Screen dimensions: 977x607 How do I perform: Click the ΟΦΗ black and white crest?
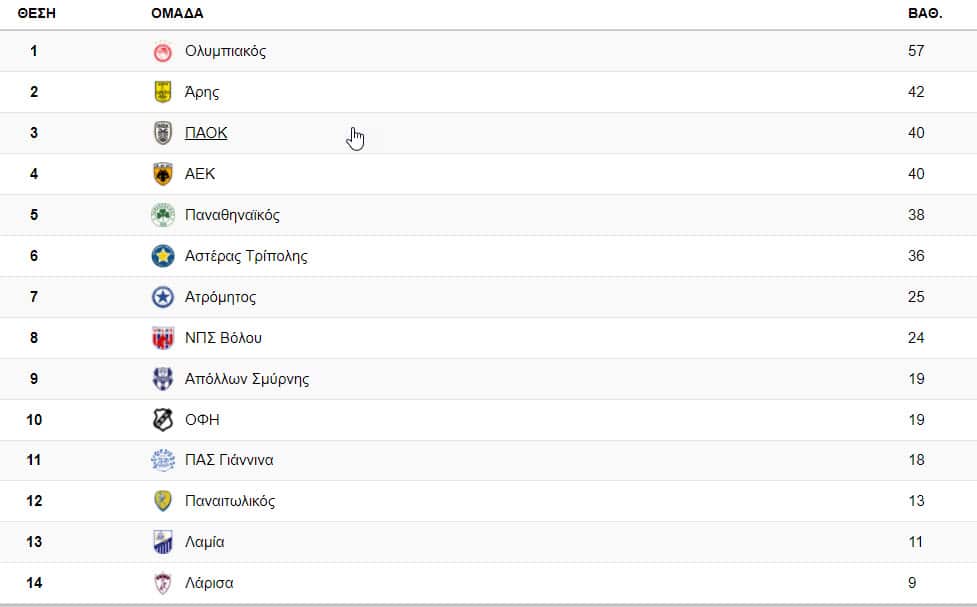tap(162, 420)
